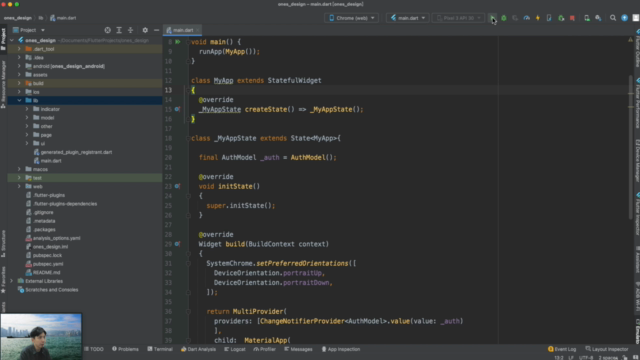Click Select Opened File target icon
Image resolution: width=640 pixels, height=360 pixels.
click(107, 30)
